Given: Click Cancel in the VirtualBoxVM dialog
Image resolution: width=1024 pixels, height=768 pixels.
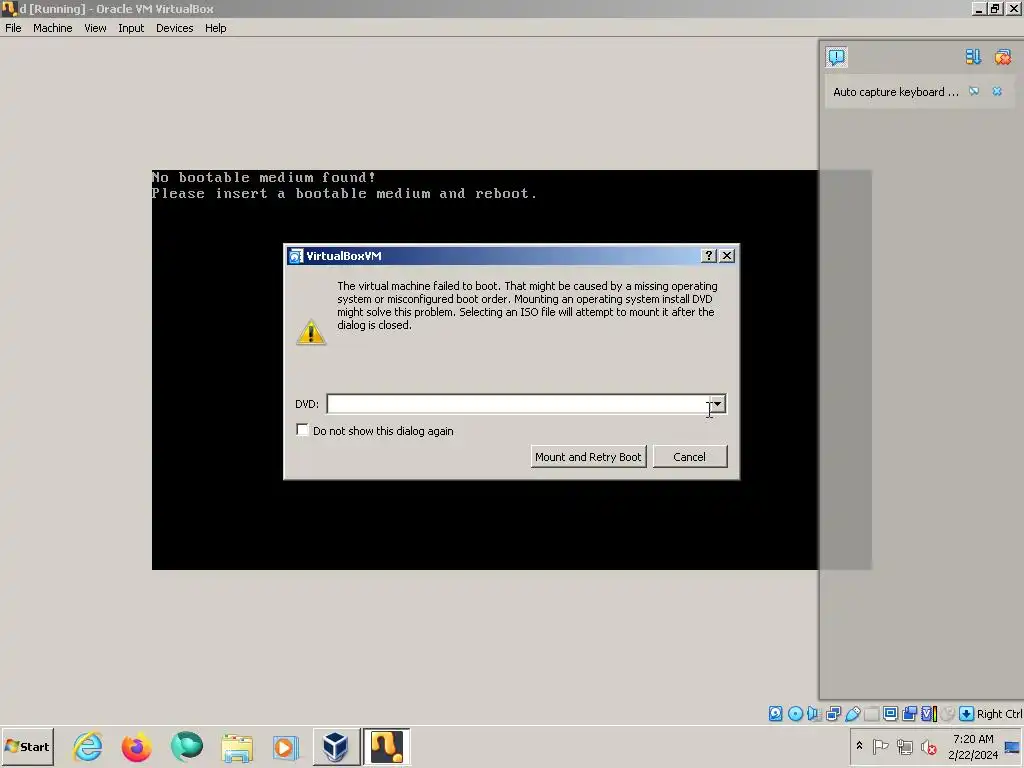Looking at the screenshot, I should point(690,456).
